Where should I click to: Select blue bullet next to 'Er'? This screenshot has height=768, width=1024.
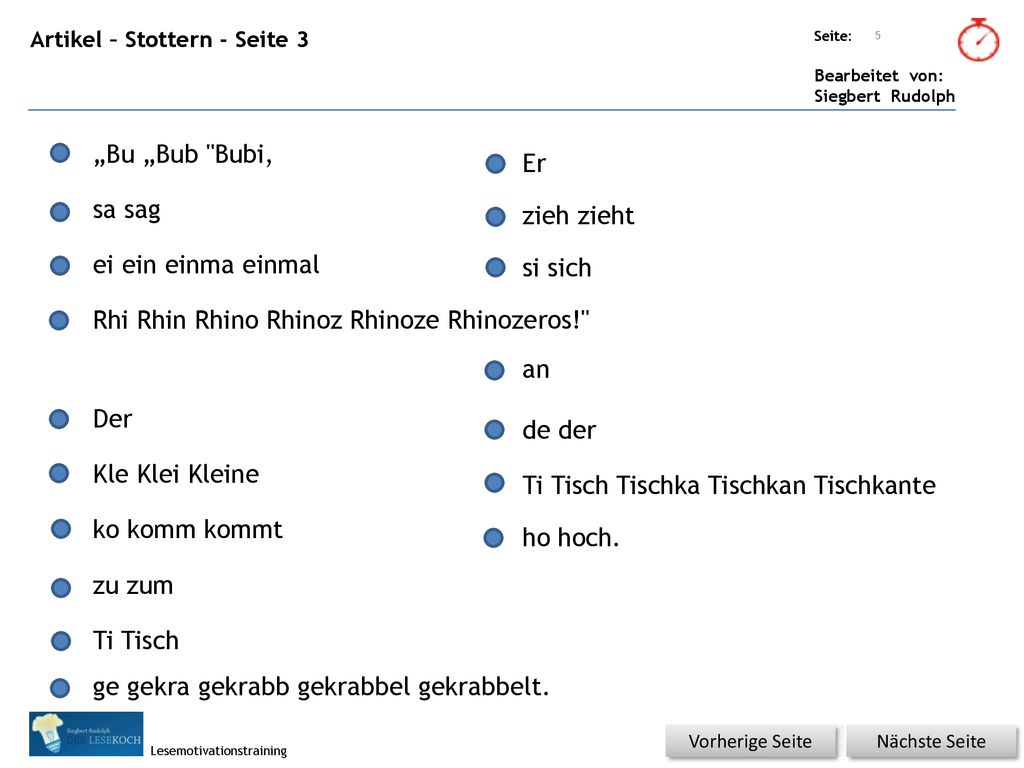(x=496, y=163)
